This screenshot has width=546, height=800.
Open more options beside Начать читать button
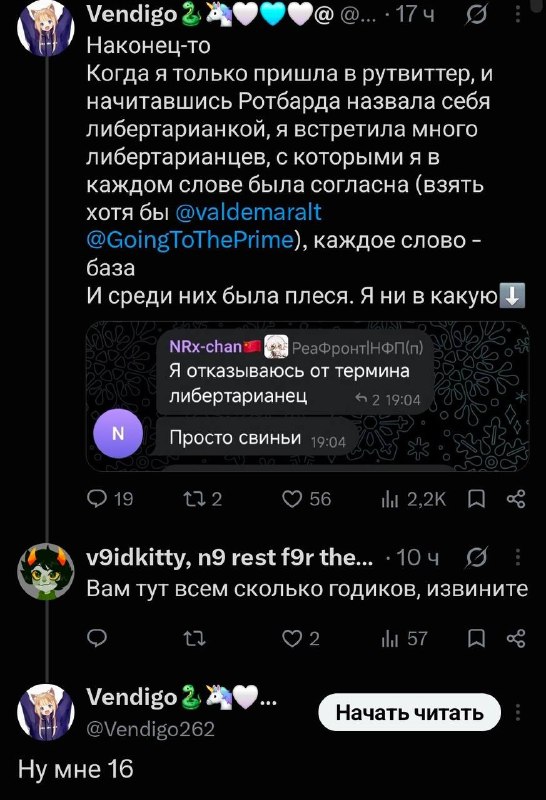[x=517, y=712]
